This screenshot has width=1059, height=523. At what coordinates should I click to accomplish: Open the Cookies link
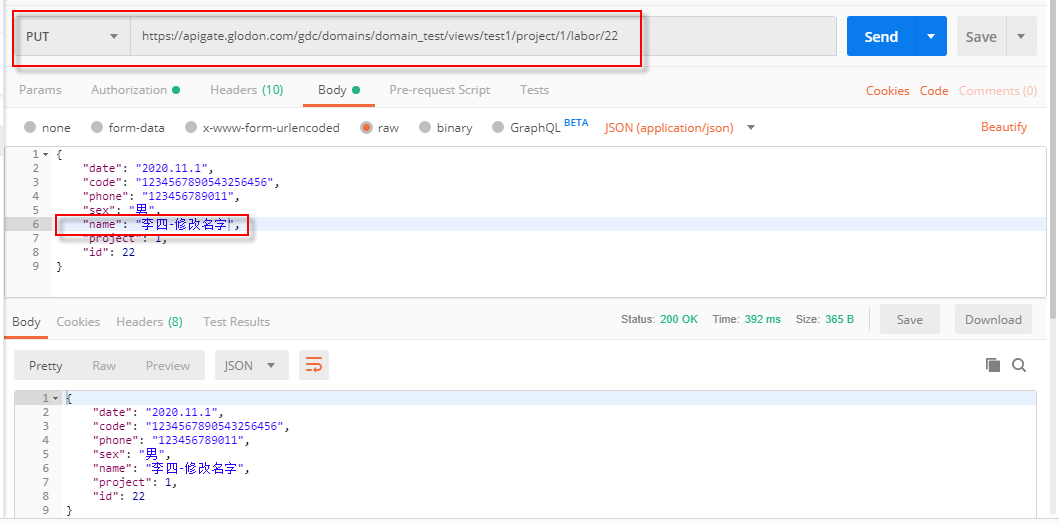click(x=887, y=91)
